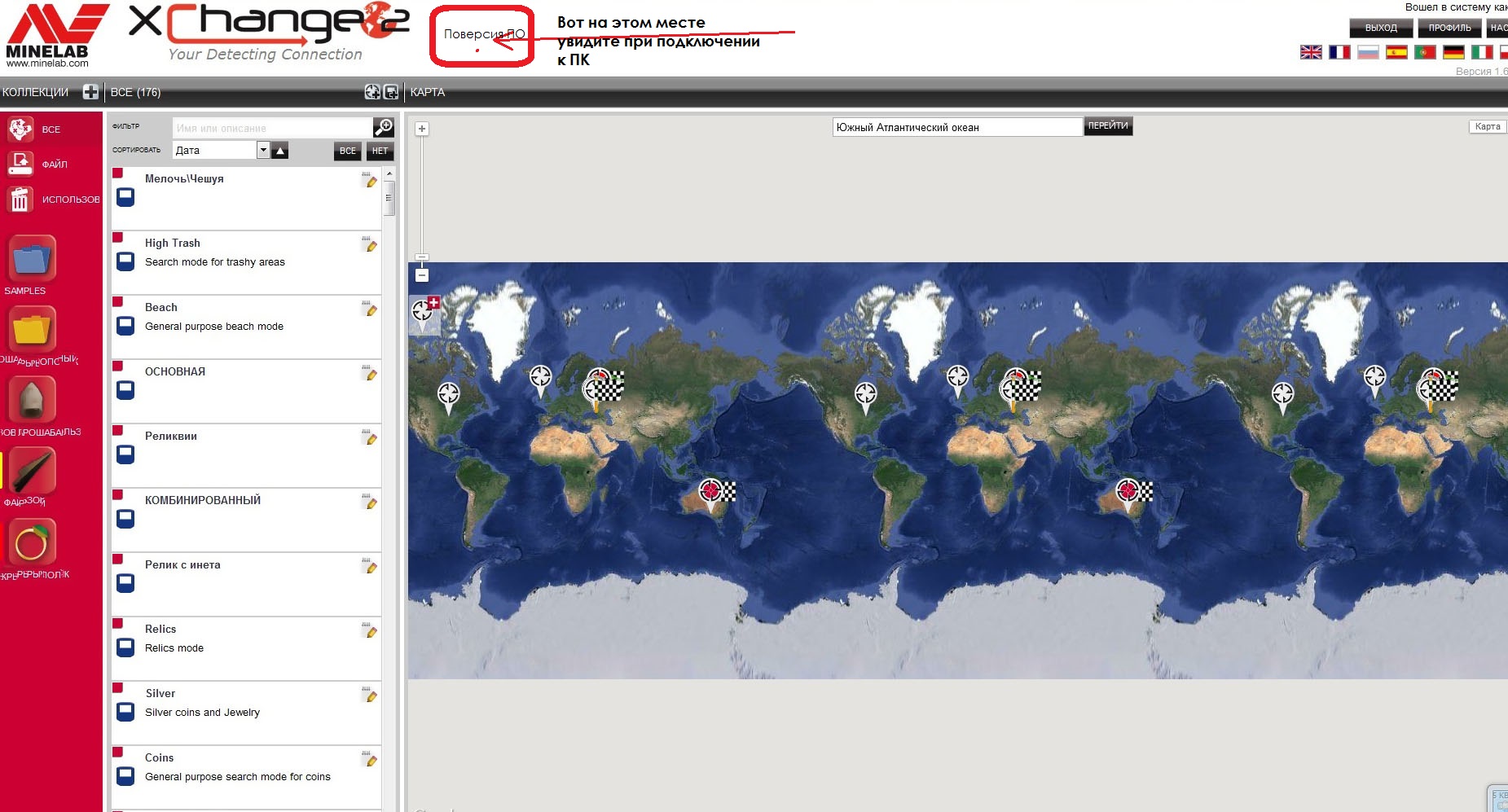Click the ПЕРЕЙТИ go button
The width and height of the screenshot is (1508, 812).
coord(1107,126)
